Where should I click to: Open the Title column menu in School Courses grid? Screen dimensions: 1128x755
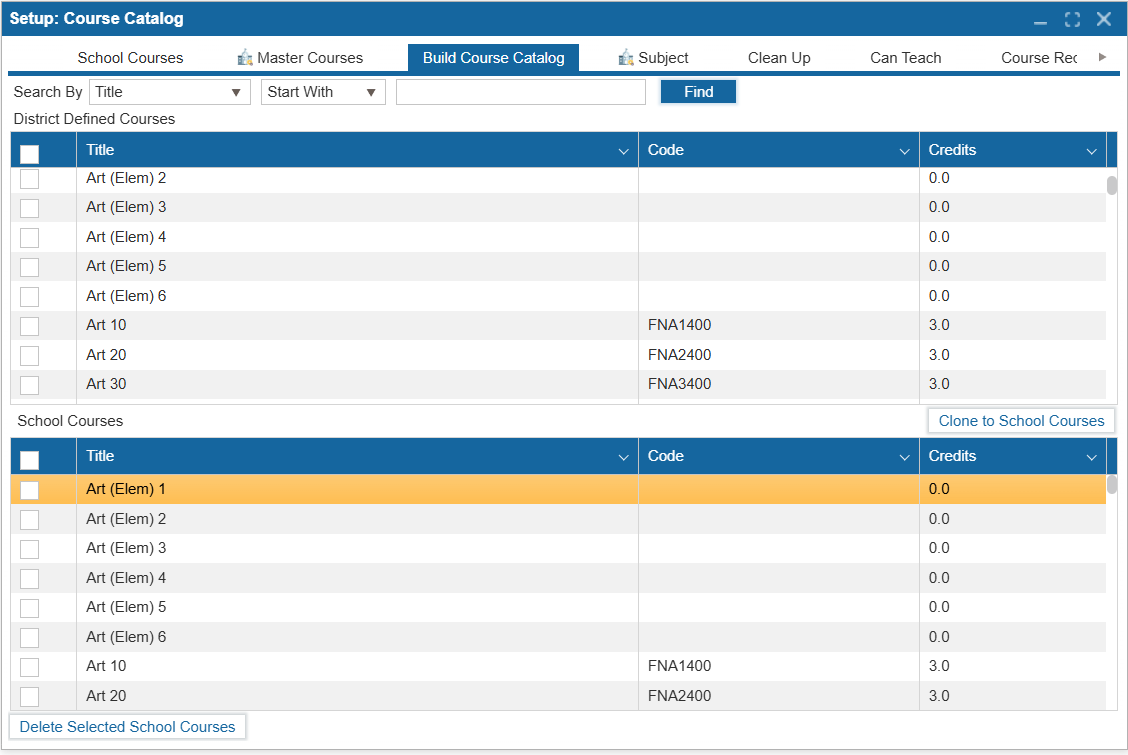click(625, 456)
